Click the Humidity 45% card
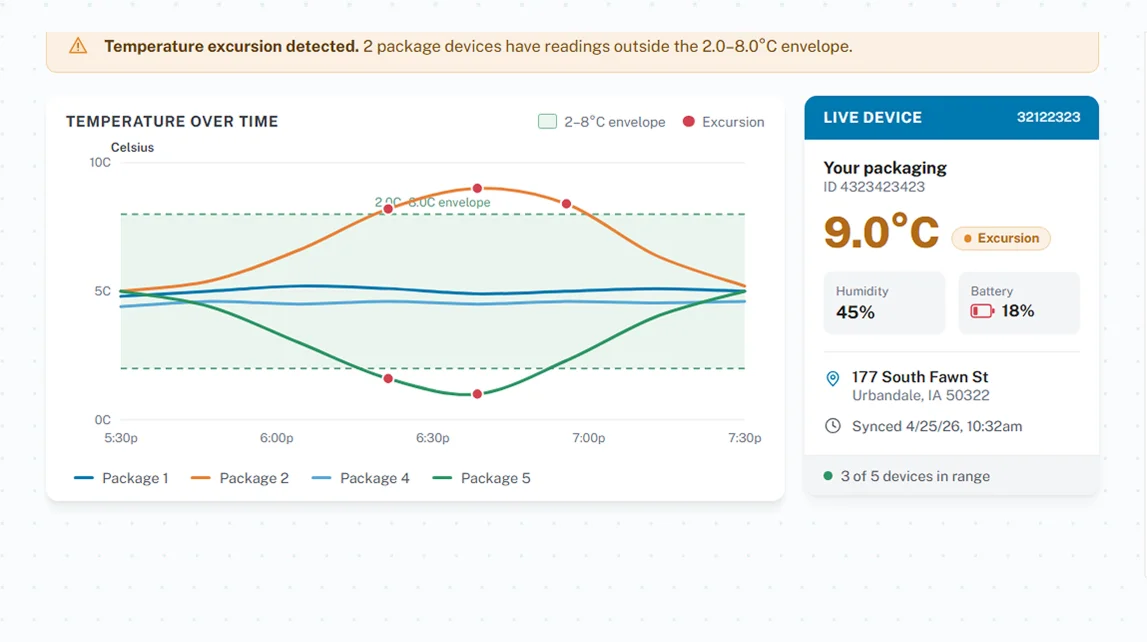Screen dimensions: 1147x642 pos(884,303)
